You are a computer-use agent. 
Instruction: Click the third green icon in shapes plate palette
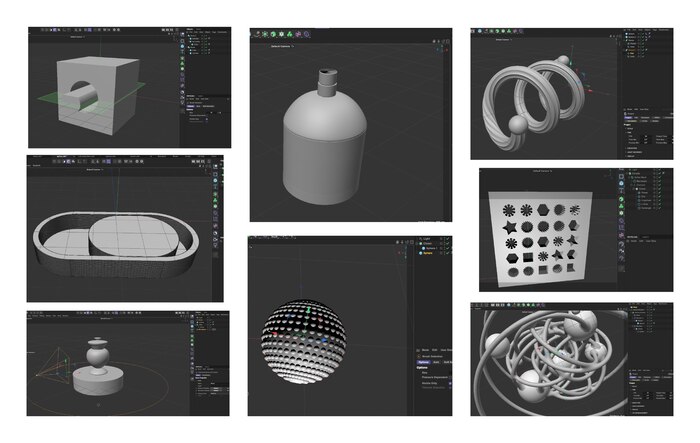click(x=621, y=213)
